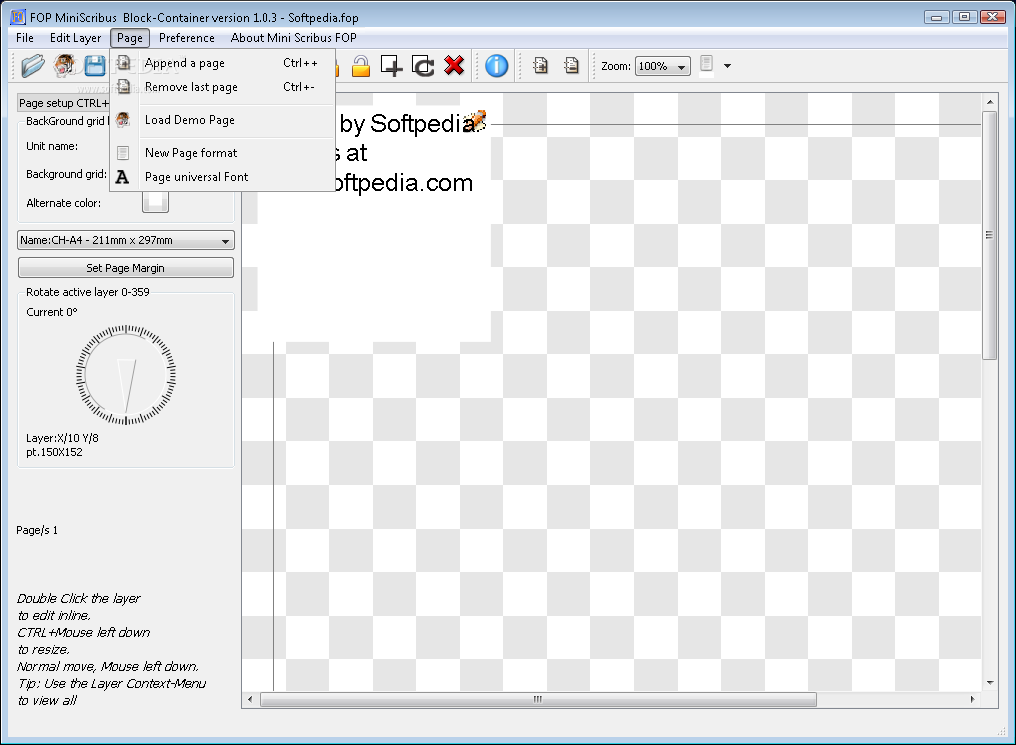1016x745 pixels.
Task: Choose Page universal Font
Action: [x=222, y=177]
